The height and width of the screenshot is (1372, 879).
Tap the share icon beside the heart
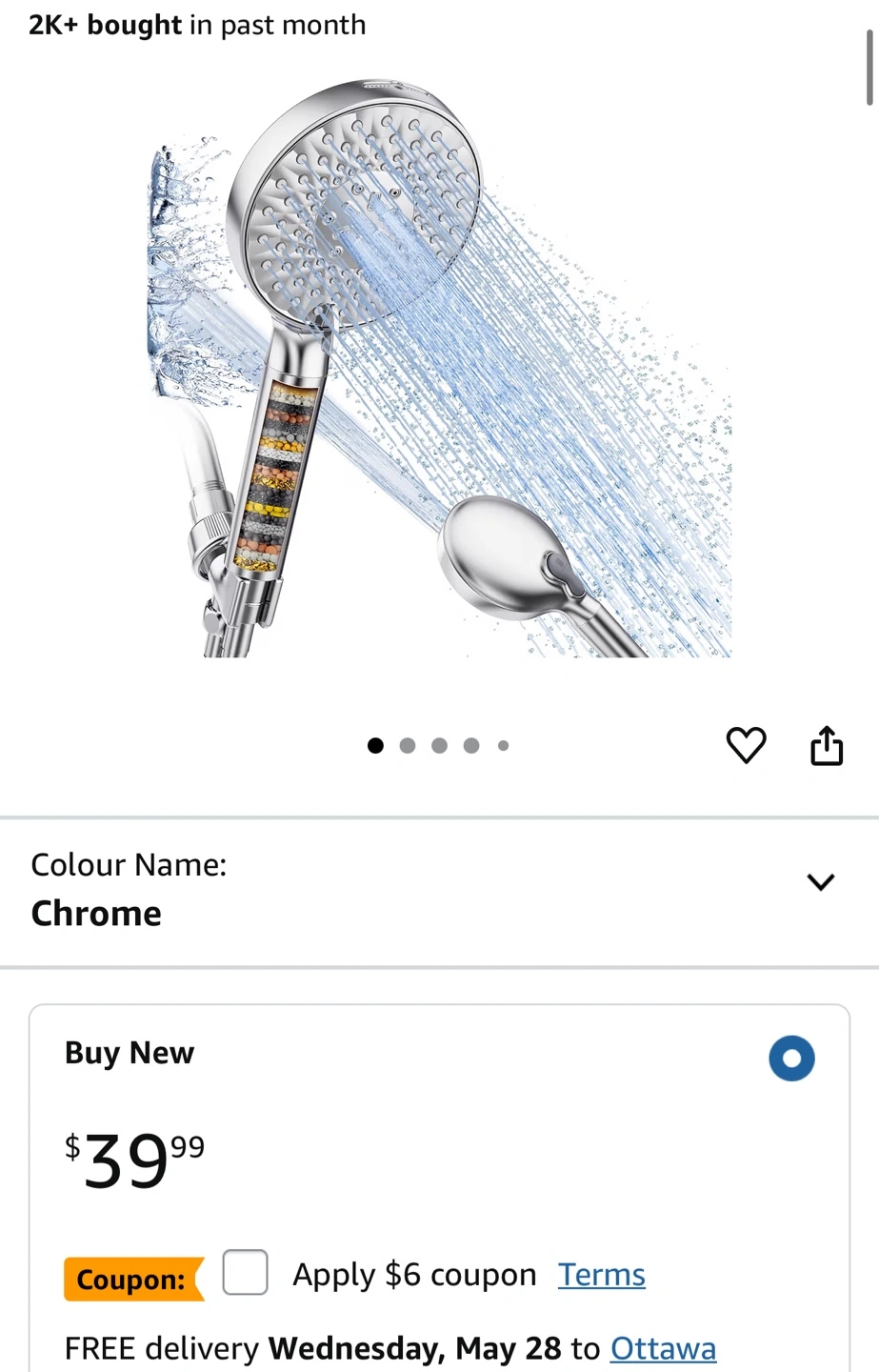click(x=827, y=745)
